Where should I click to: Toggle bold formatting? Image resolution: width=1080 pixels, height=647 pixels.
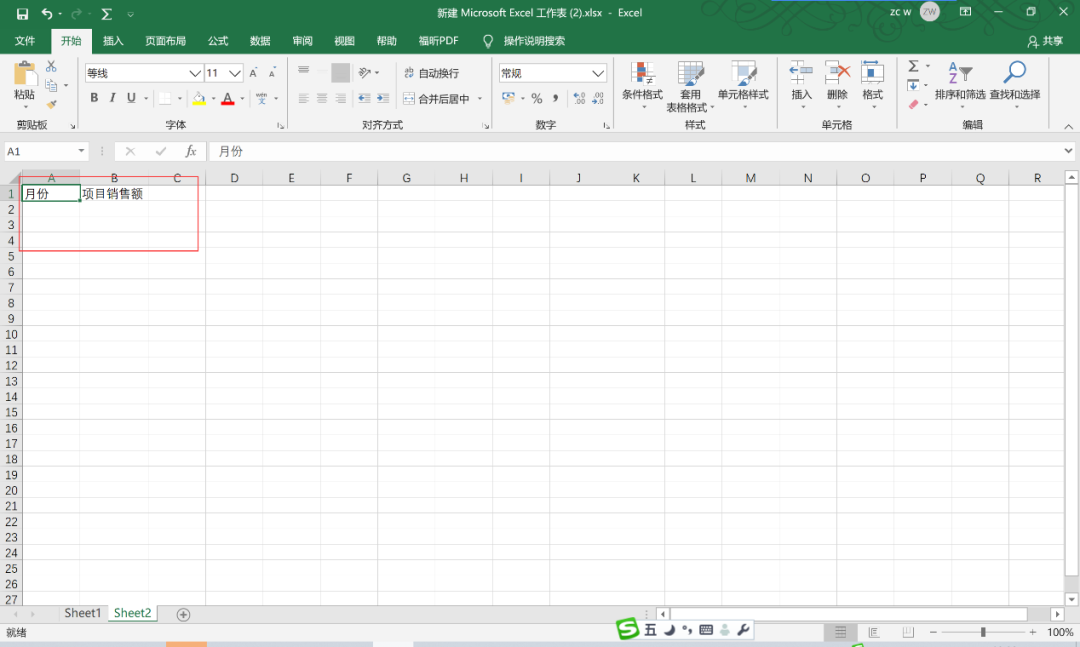click(94, 98)
